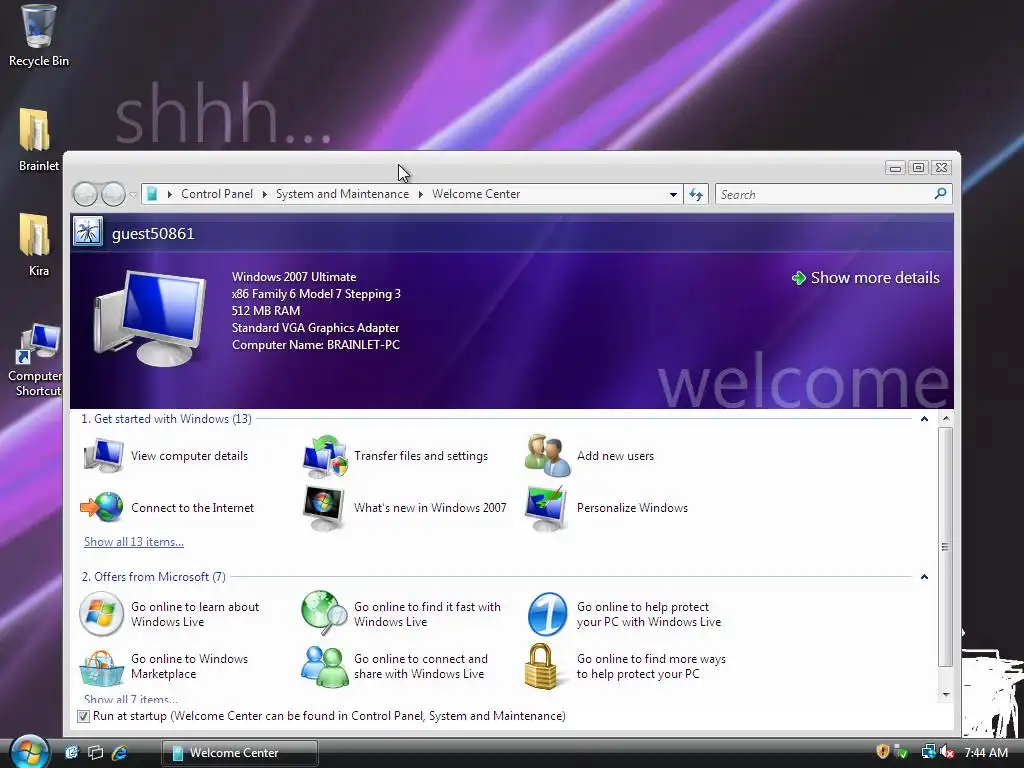Click the taskbar clock showing 7:44 AM
This screenshot has height=768, width=1024.
(x=986, y=752)
